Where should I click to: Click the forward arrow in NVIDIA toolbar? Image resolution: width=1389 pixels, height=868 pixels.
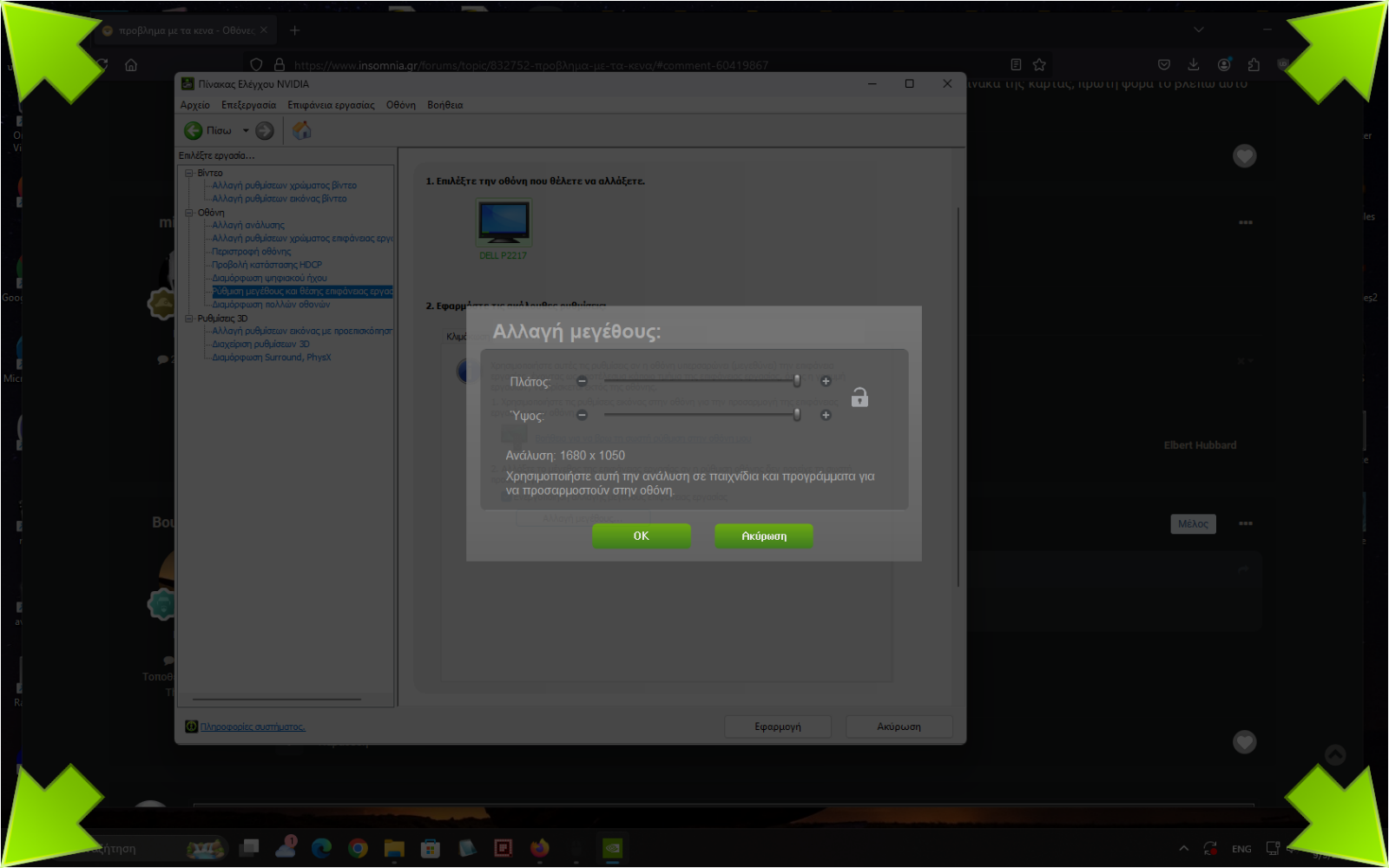coord(265,130)
